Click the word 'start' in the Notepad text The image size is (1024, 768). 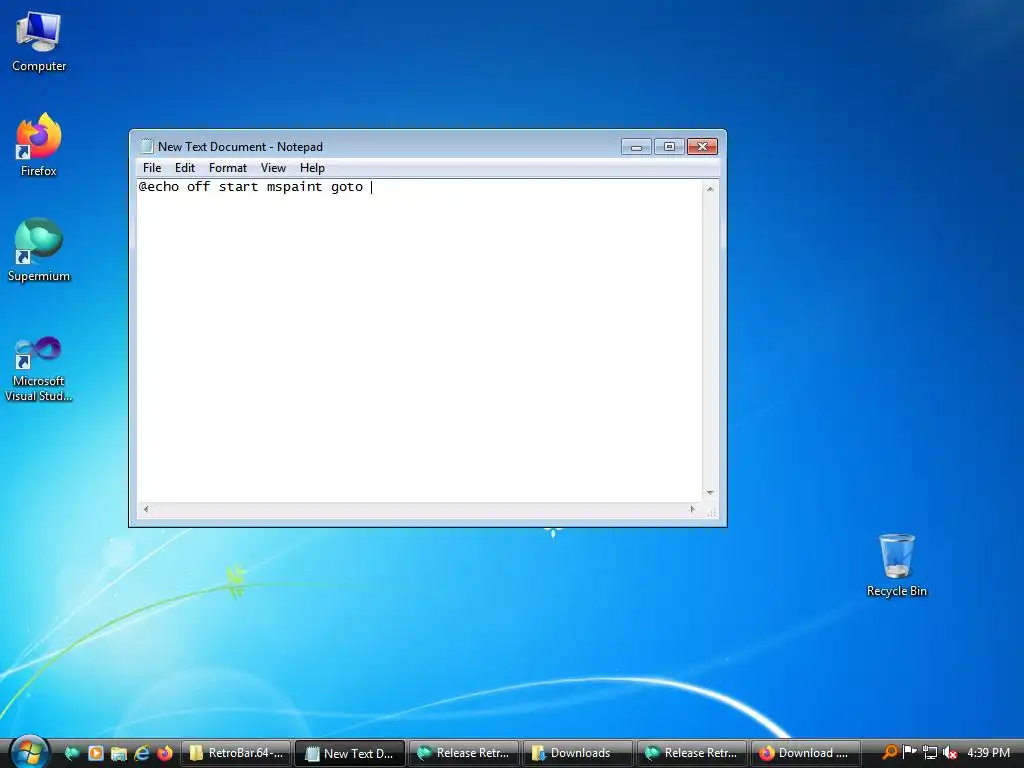pyautogui.click(x=238, y=187)
